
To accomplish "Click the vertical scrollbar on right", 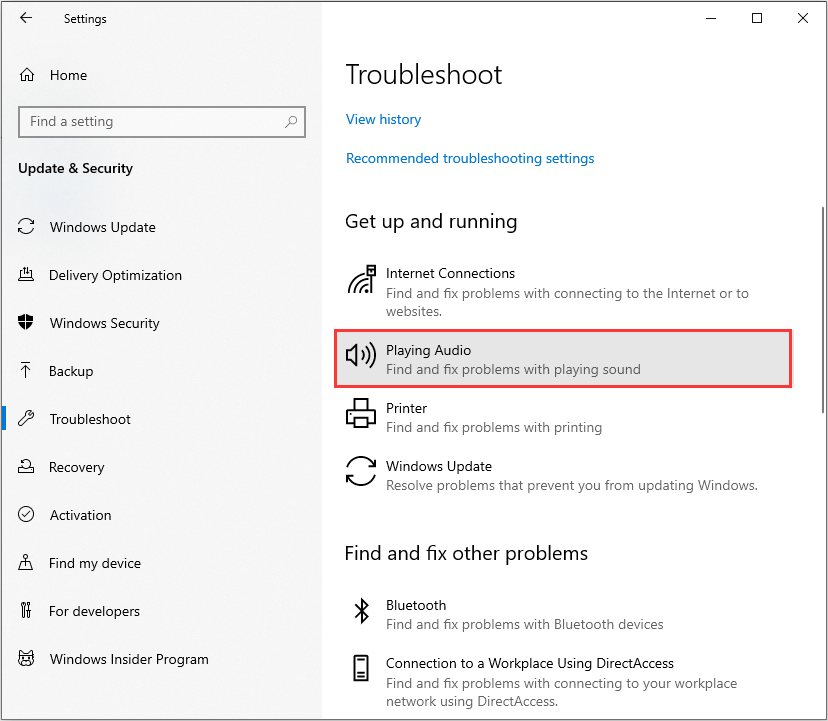I will [822, 310].
